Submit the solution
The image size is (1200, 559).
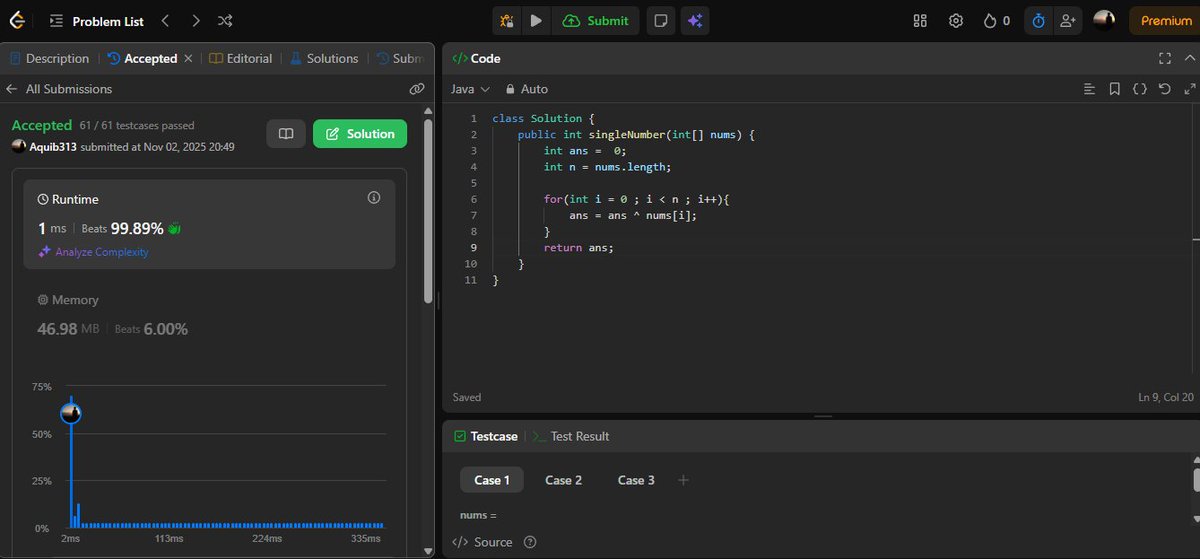[596, 20]
